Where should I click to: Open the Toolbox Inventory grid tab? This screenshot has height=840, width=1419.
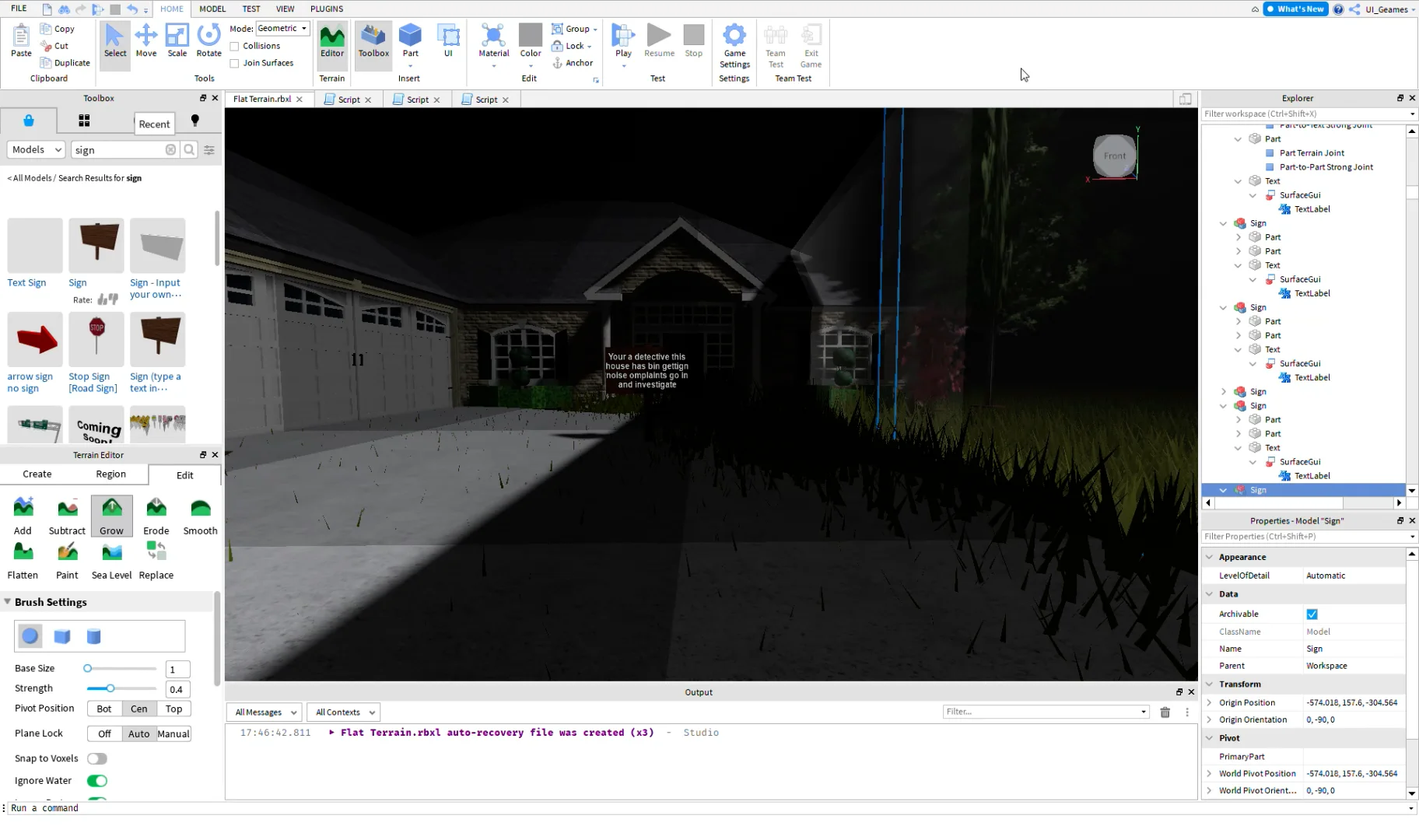[84, 121]
